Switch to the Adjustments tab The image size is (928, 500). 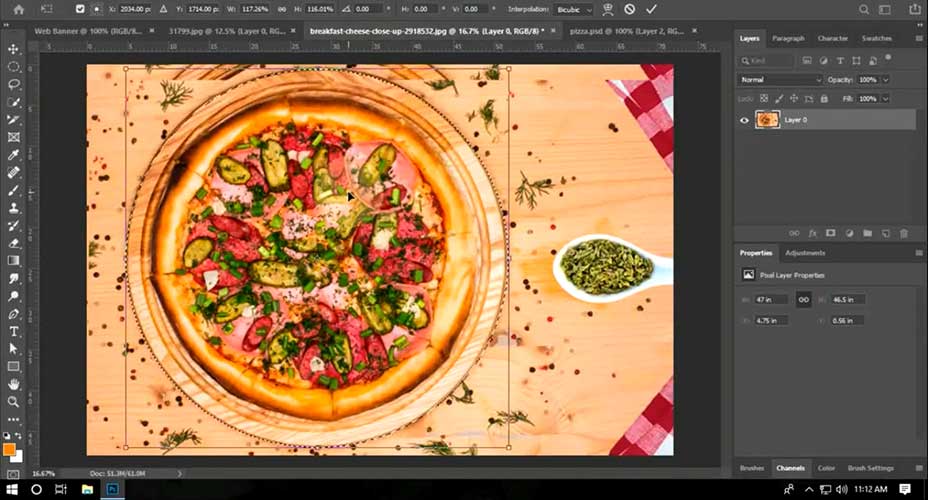[x=805, y=253]
